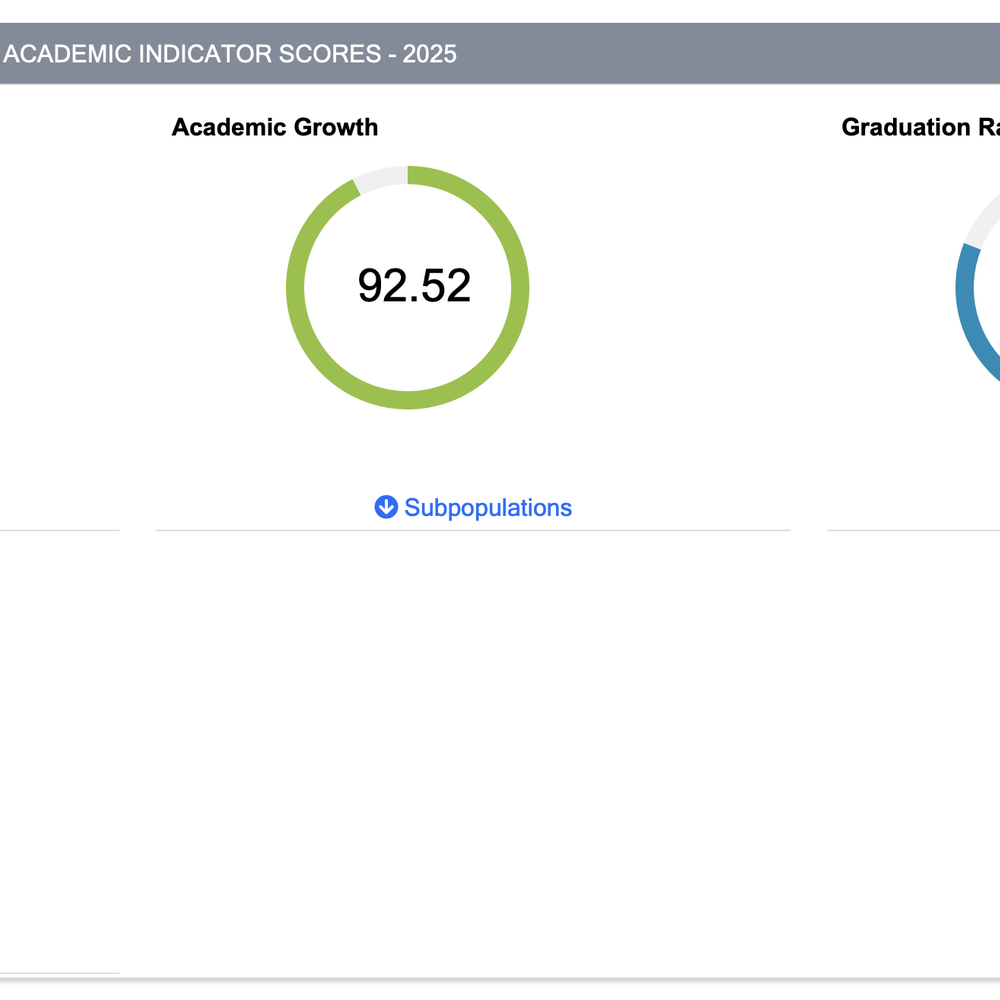Click the blue down-arrow Subpopulations icon

[386, 507]
